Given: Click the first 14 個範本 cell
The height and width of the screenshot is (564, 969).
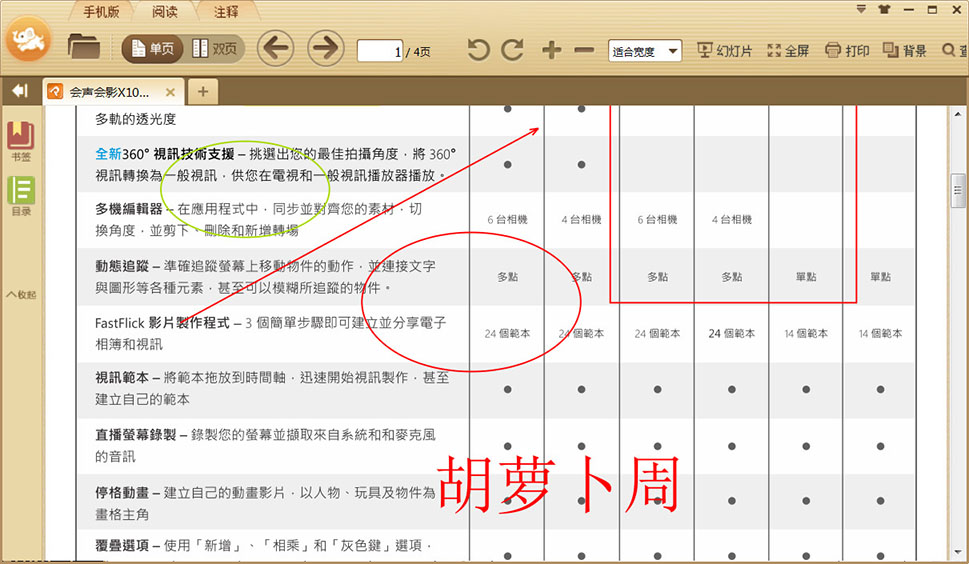Looking at the screenshot, I should [x=806, y=334].
